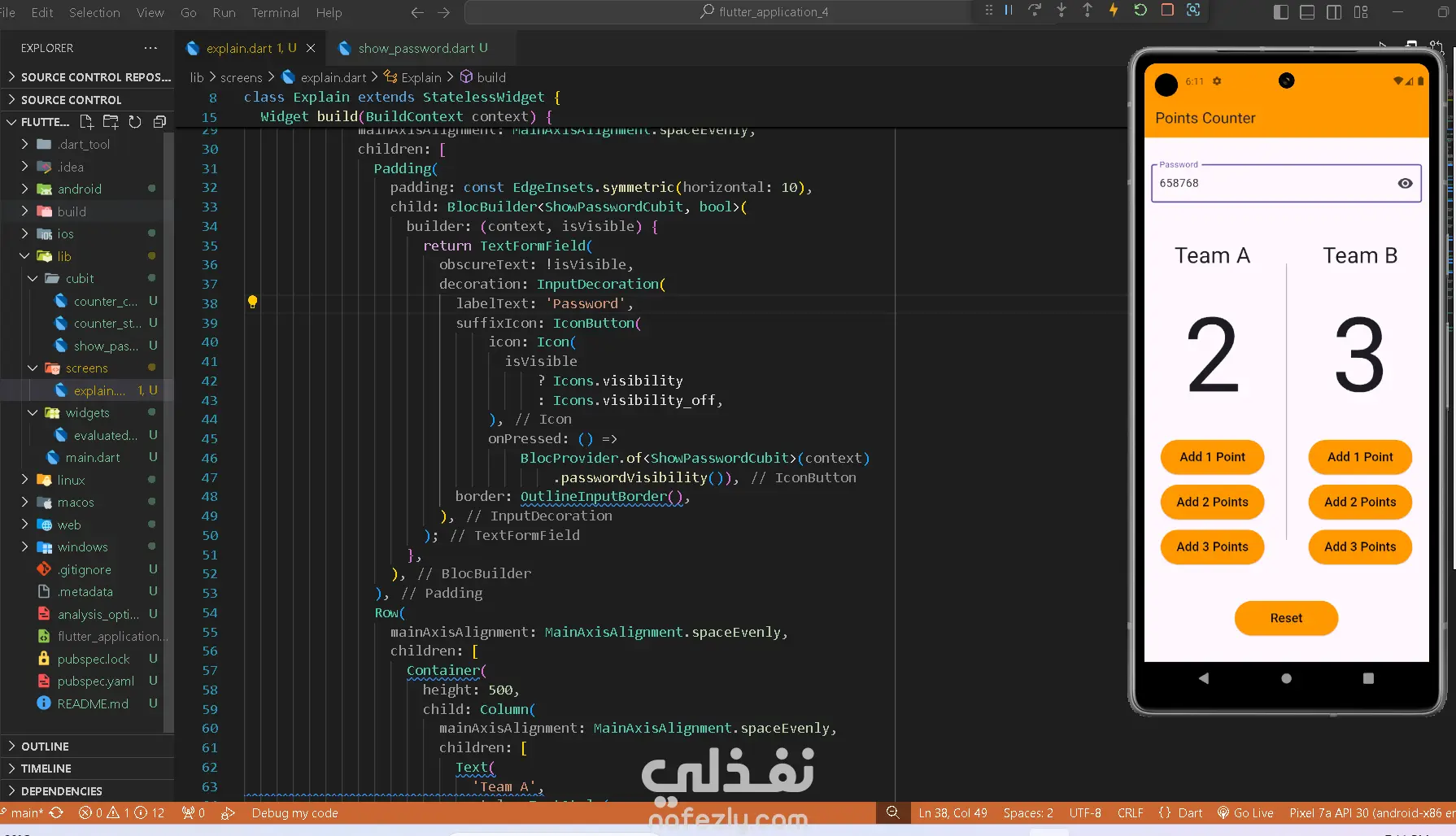Tap the Reset button in emulator
The width and height of the screenshot is (1456, 836).
(1286, 618)
